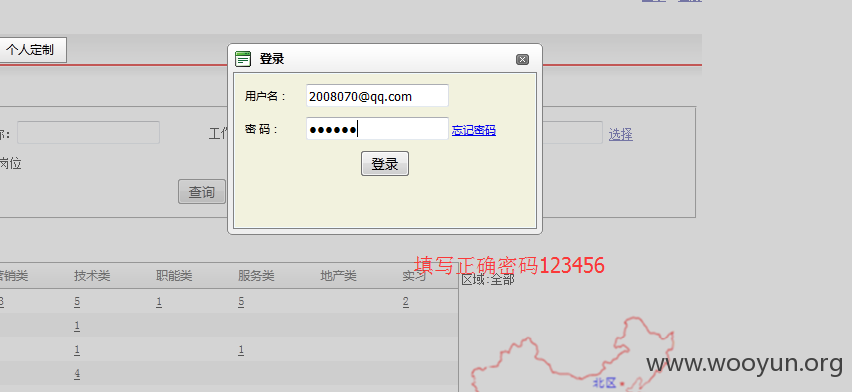Open the 忘记密码 link
Viewport: 852px width, 392px height.
click(474, 130)
